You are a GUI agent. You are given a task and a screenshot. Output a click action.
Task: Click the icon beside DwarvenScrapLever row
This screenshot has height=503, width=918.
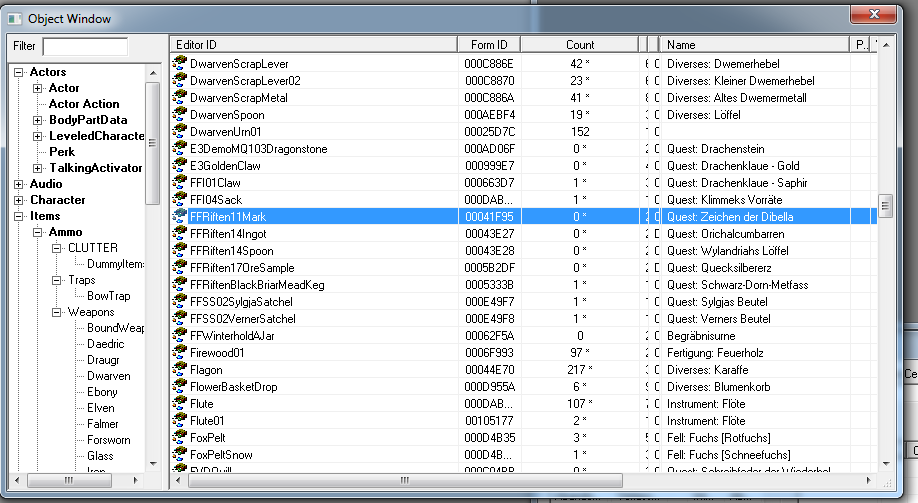coord(180,62)
